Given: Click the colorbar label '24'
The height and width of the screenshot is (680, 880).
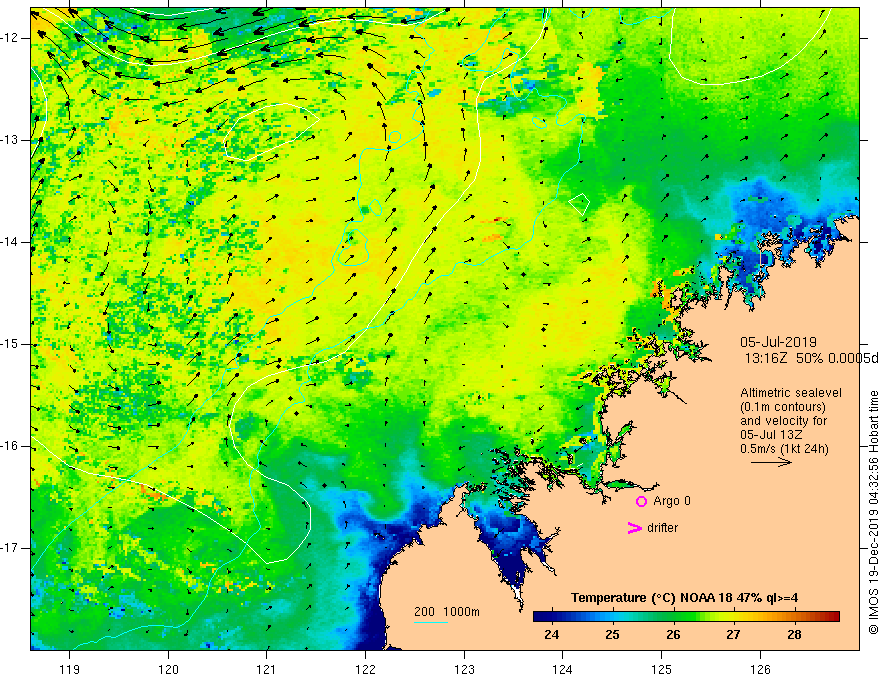Looking at the screenshot, I should point(552,635).
